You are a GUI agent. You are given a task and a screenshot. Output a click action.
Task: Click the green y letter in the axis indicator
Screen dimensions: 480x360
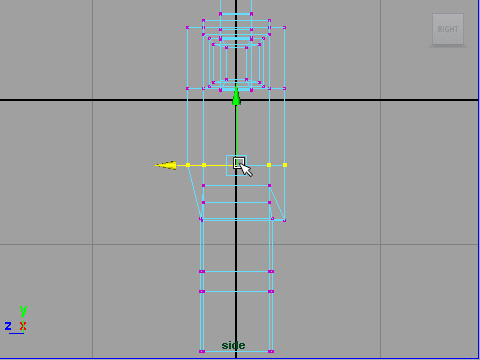tap(23, 310)
